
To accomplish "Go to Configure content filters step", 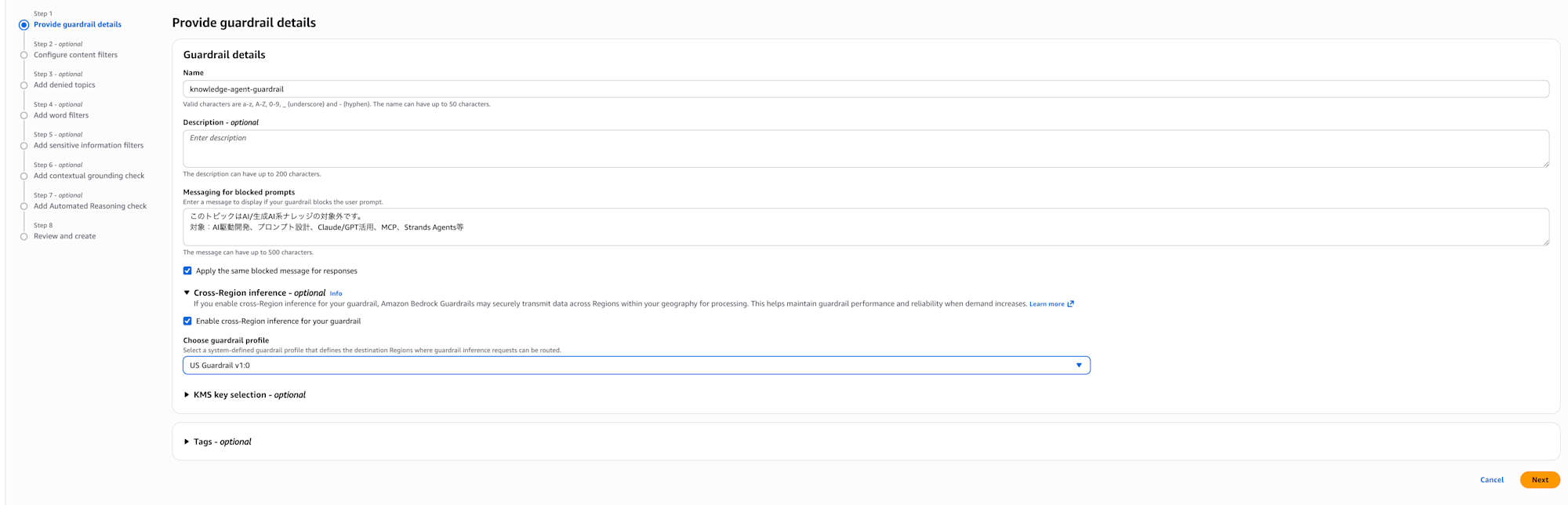I will point(75,55).
